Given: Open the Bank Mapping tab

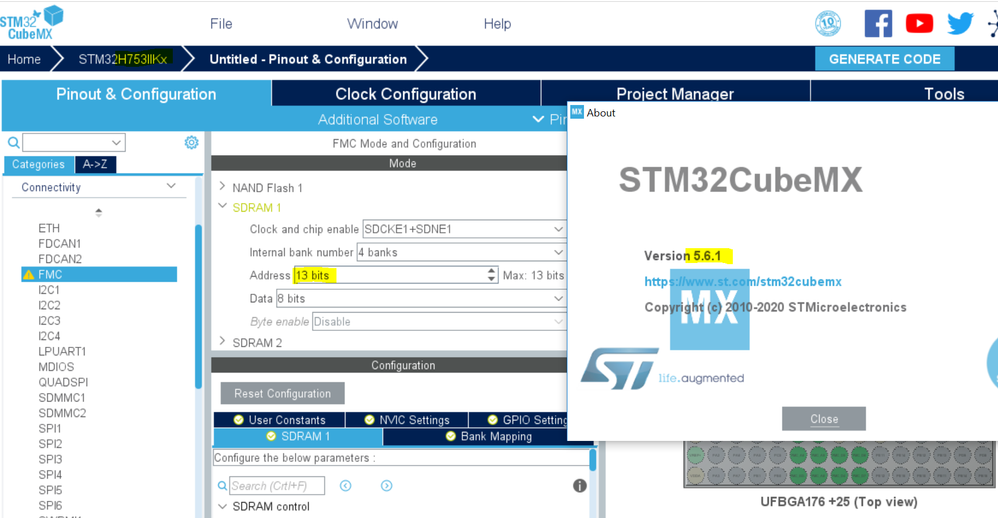Looking at the screenshot, I should [x=488, y=437].
